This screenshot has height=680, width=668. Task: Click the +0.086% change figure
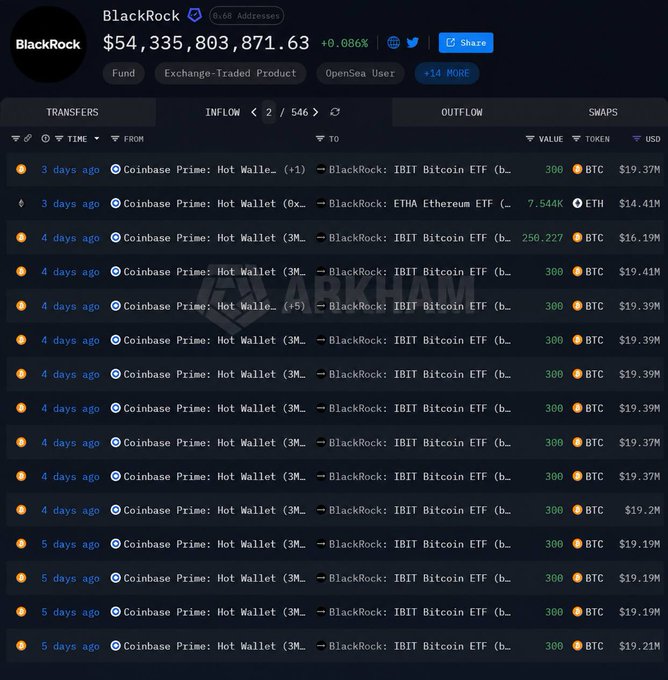344,43
